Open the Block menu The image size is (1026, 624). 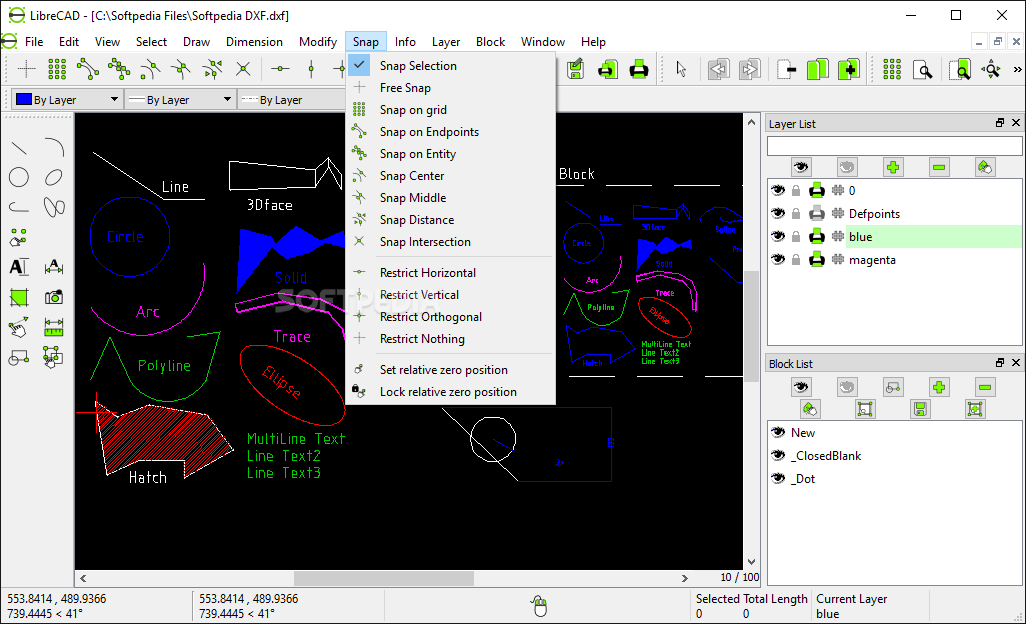coord(490,41)
